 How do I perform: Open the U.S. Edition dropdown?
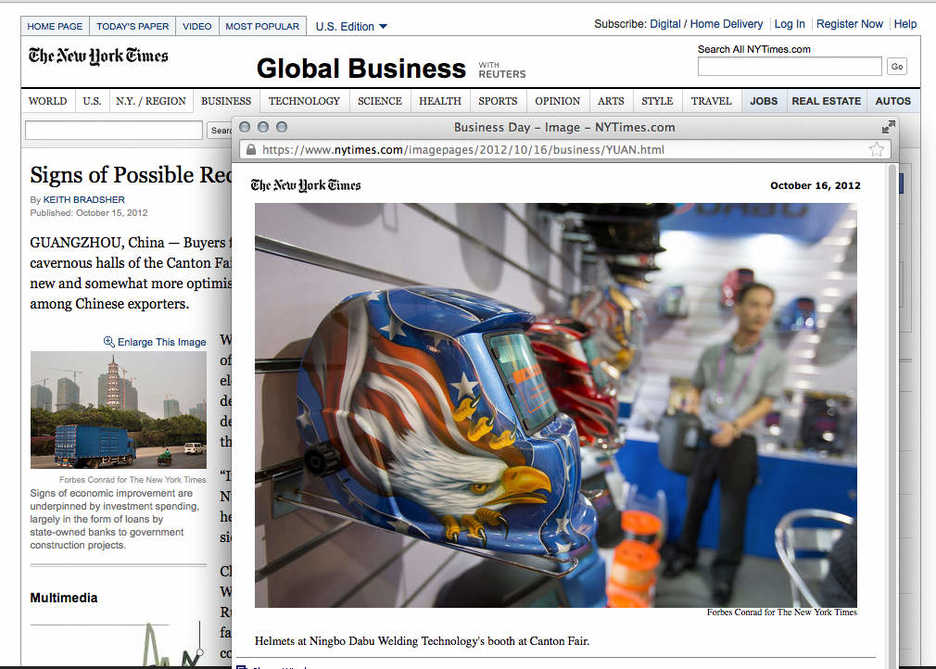[x=351, y=27]
